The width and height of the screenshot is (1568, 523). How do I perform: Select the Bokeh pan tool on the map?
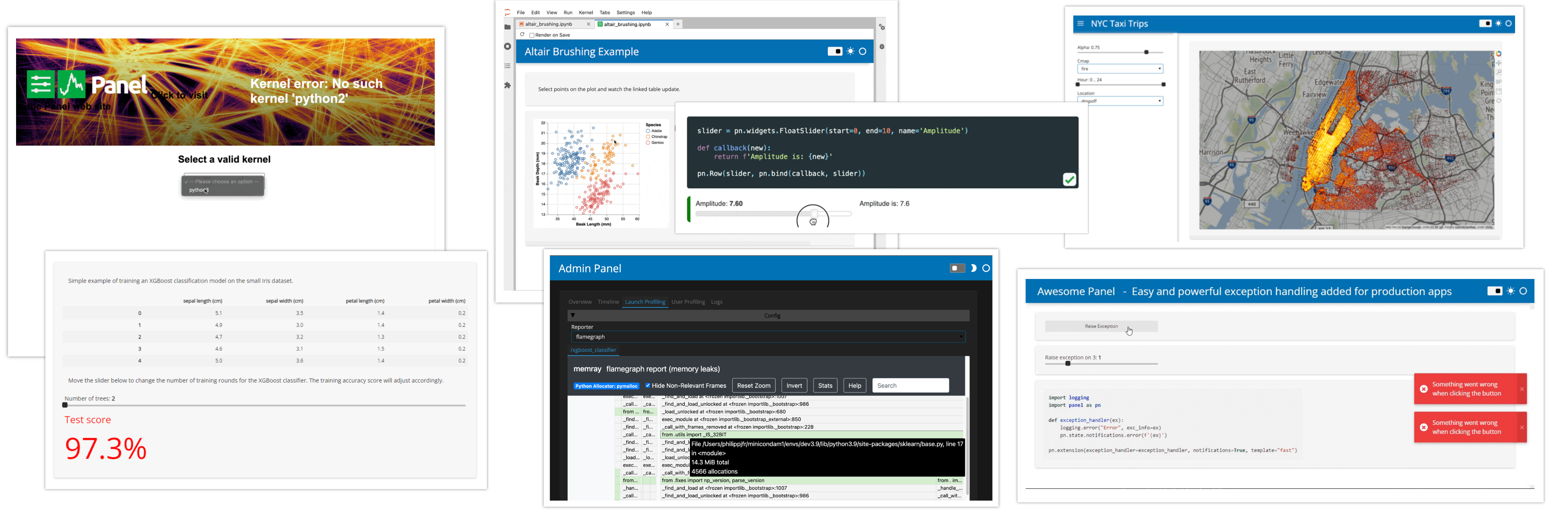pyautogui.click(x=1499, y=64)
